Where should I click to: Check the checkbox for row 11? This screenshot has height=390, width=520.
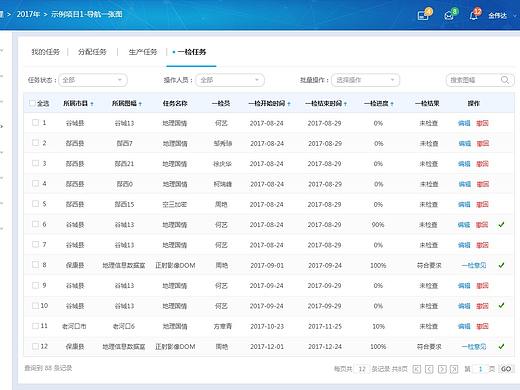35,326
